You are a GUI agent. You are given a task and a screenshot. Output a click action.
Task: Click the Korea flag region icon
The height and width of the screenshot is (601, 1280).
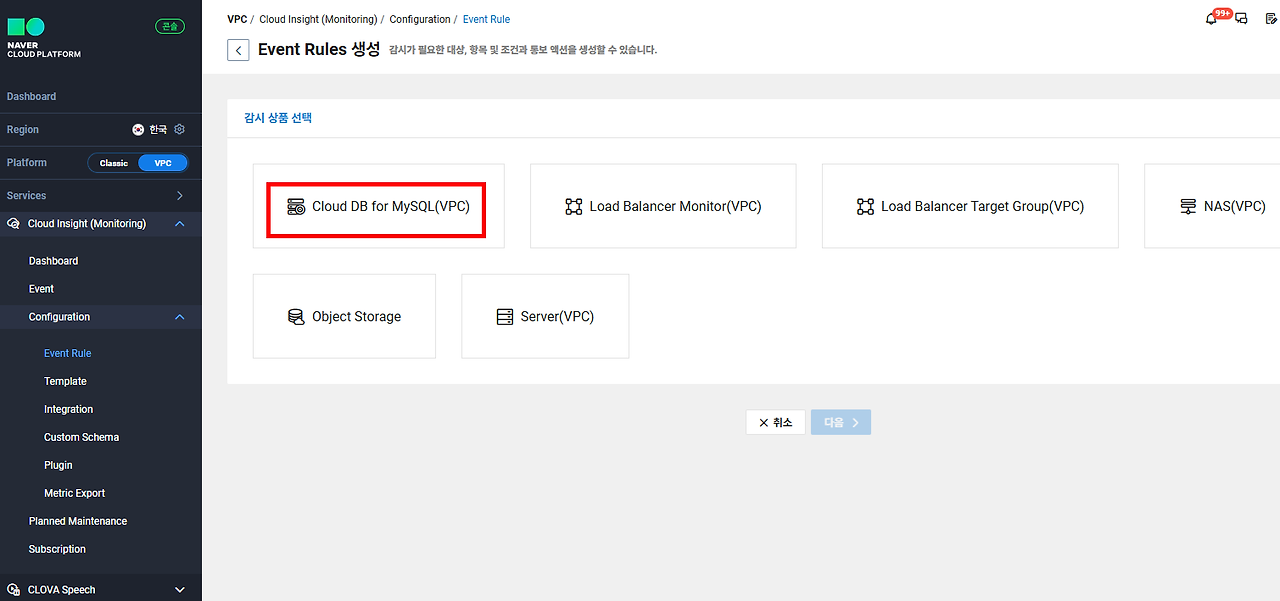[138, 130]
